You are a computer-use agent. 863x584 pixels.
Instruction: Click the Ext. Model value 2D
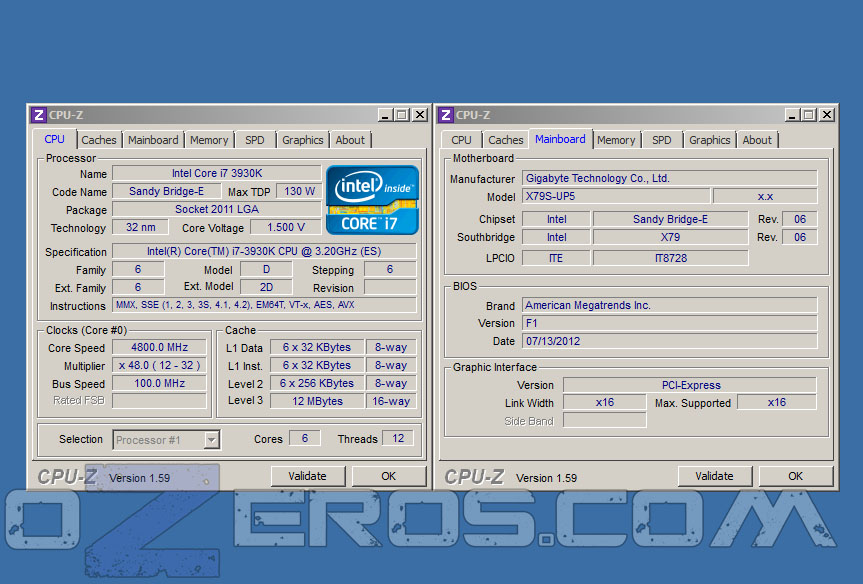coord(266,287)
